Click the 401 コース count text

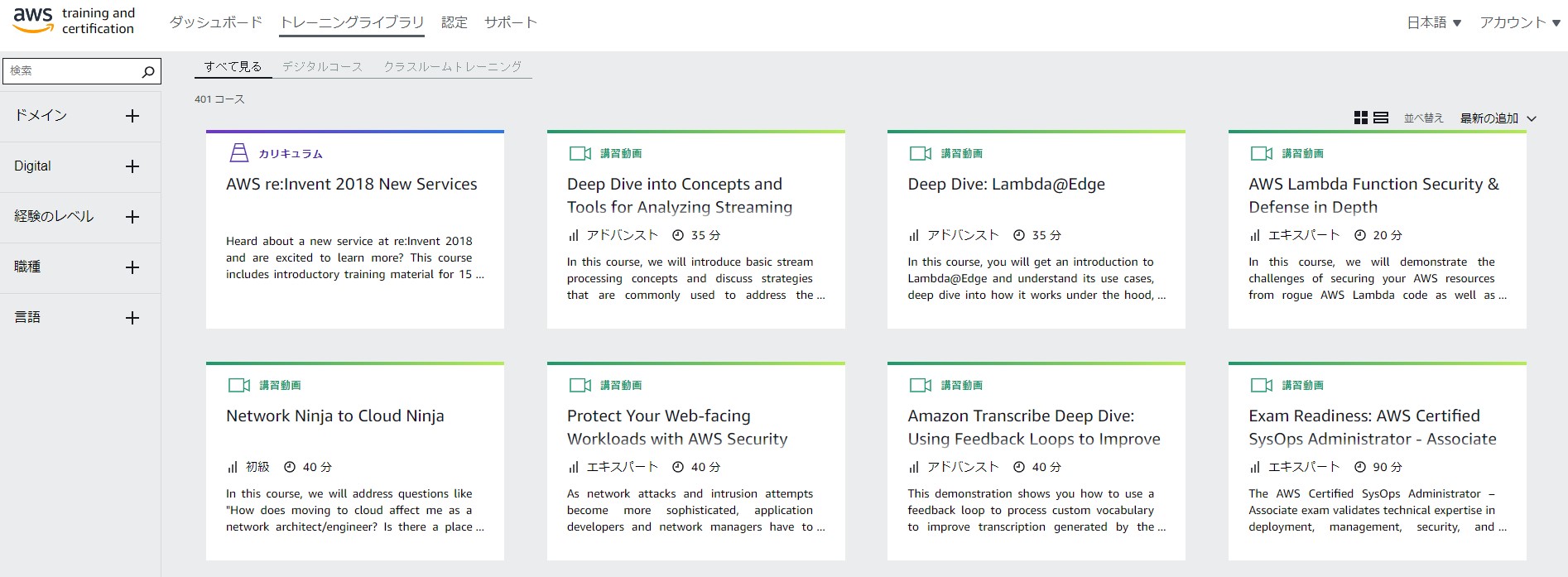click(x=219, y=99)
